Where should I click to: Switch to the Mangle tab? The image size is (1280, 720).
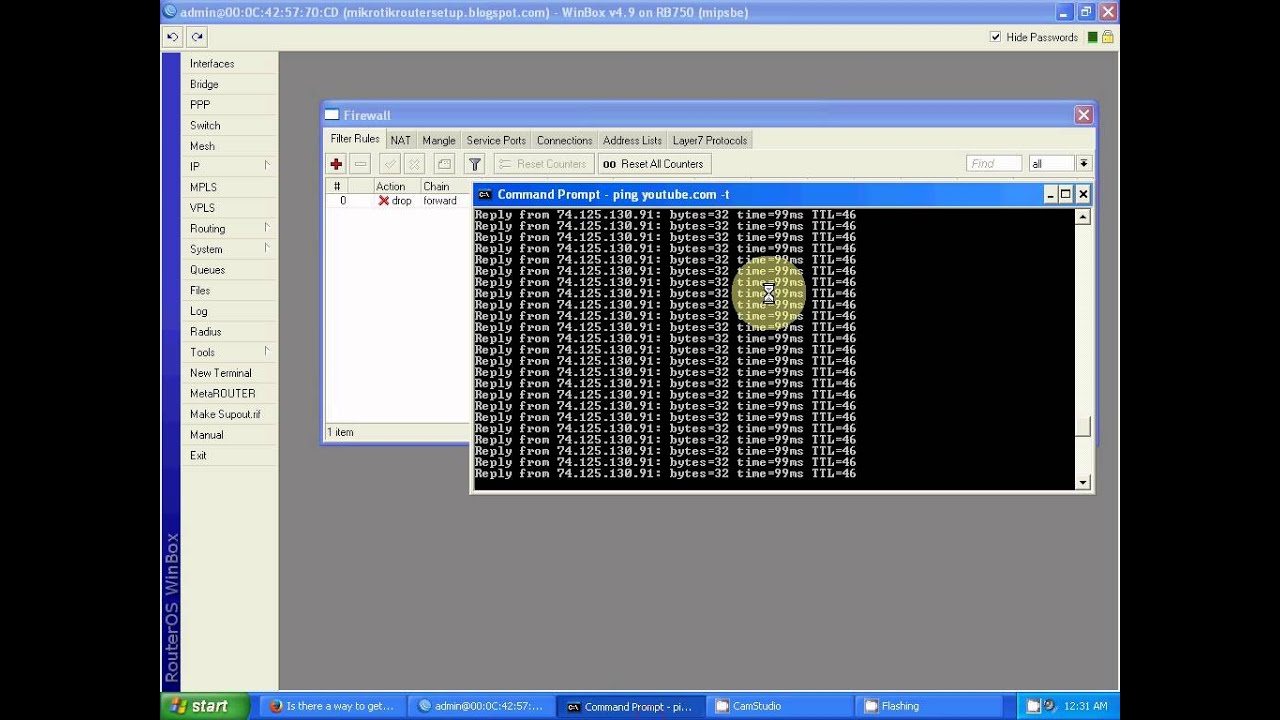point(438,140)
